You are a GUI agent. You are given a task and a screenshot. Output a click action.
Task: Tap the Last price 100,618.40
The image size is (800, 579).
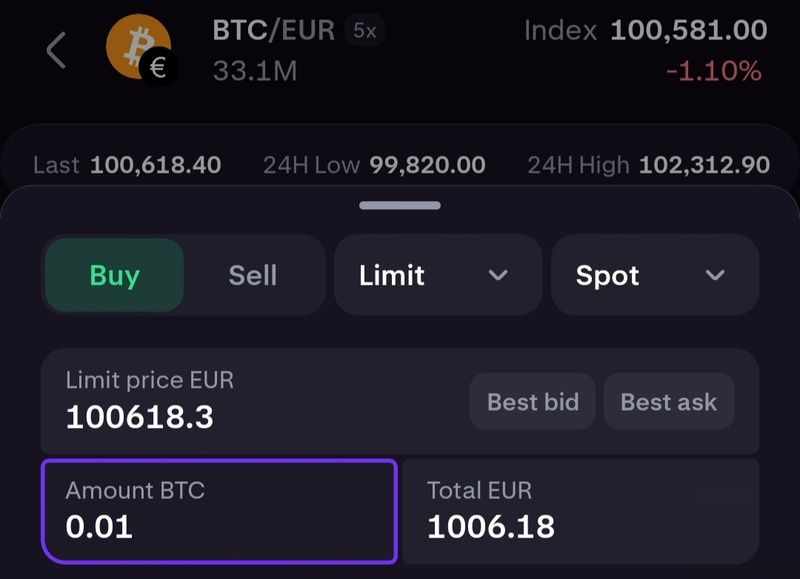(155, 165)
